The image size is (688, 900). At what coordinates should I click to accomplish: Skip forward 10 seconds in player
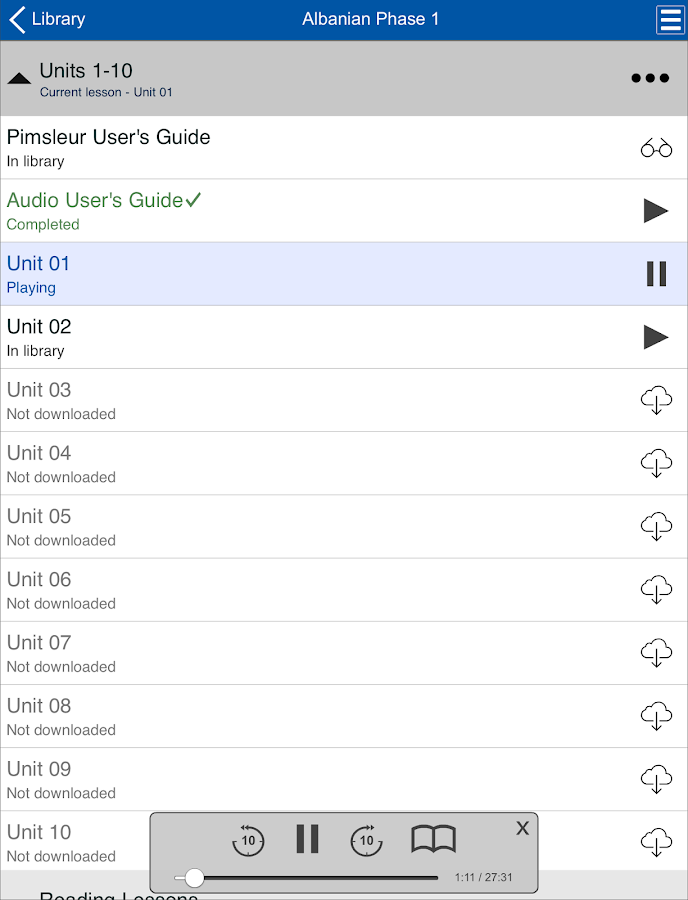point(367,840)
